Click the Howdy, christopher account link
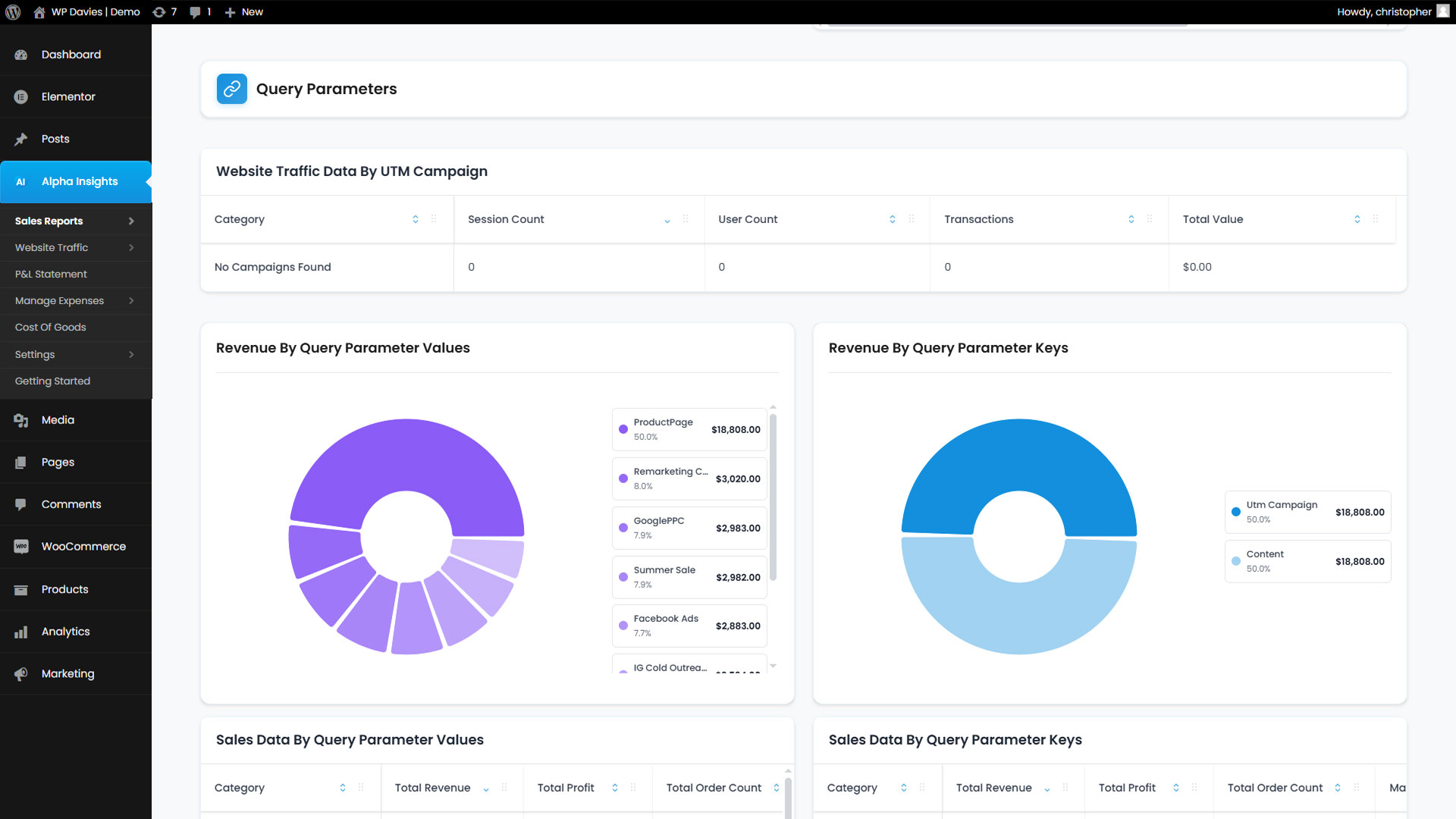 pos(1384,12)
